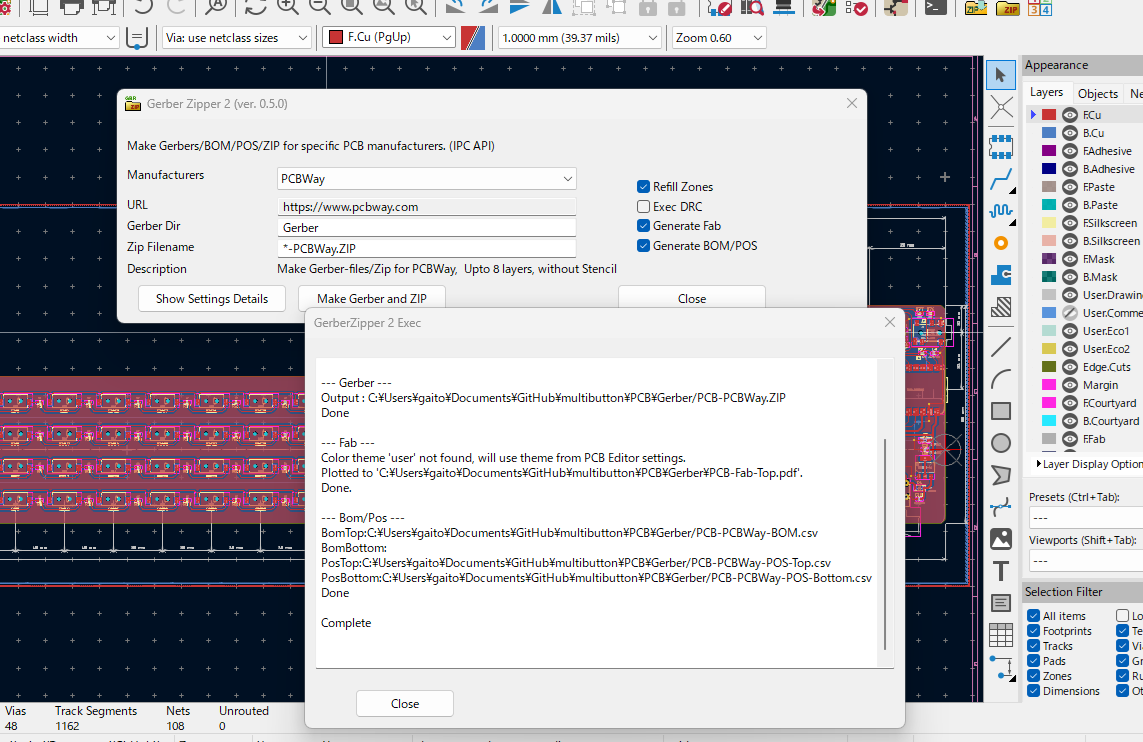The height and width of the screenshot is (742, 1143).
Task: Activate the Add Footprint tool
Action: pyautogui.click(x=1001, y=147)
